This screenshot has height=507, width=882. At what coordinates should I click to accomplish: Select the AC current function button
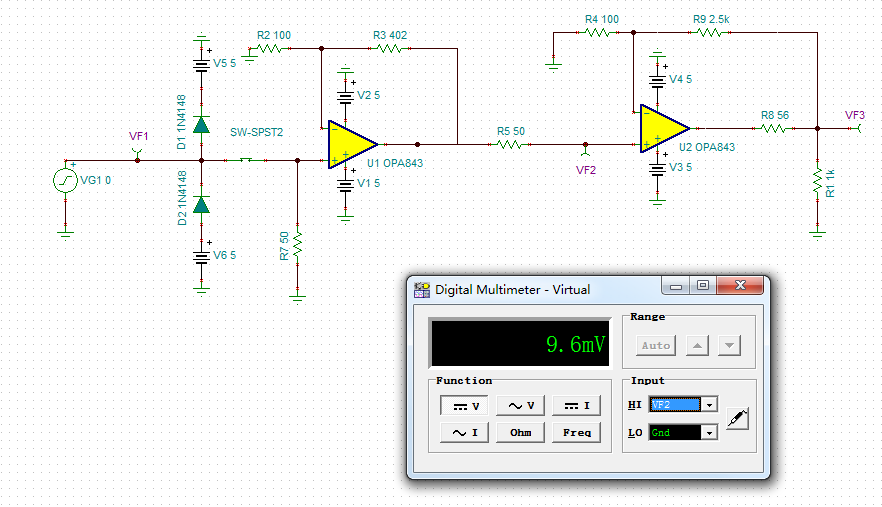tap(464, 433)
